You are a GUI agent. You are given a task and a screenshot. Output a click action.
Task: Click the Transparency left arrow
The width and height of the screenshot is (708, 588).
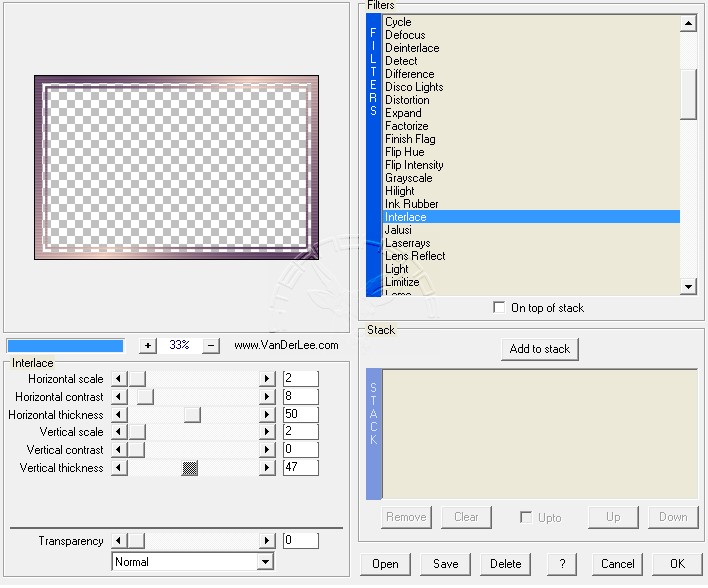pyautogui.click(x=119, y=541)
